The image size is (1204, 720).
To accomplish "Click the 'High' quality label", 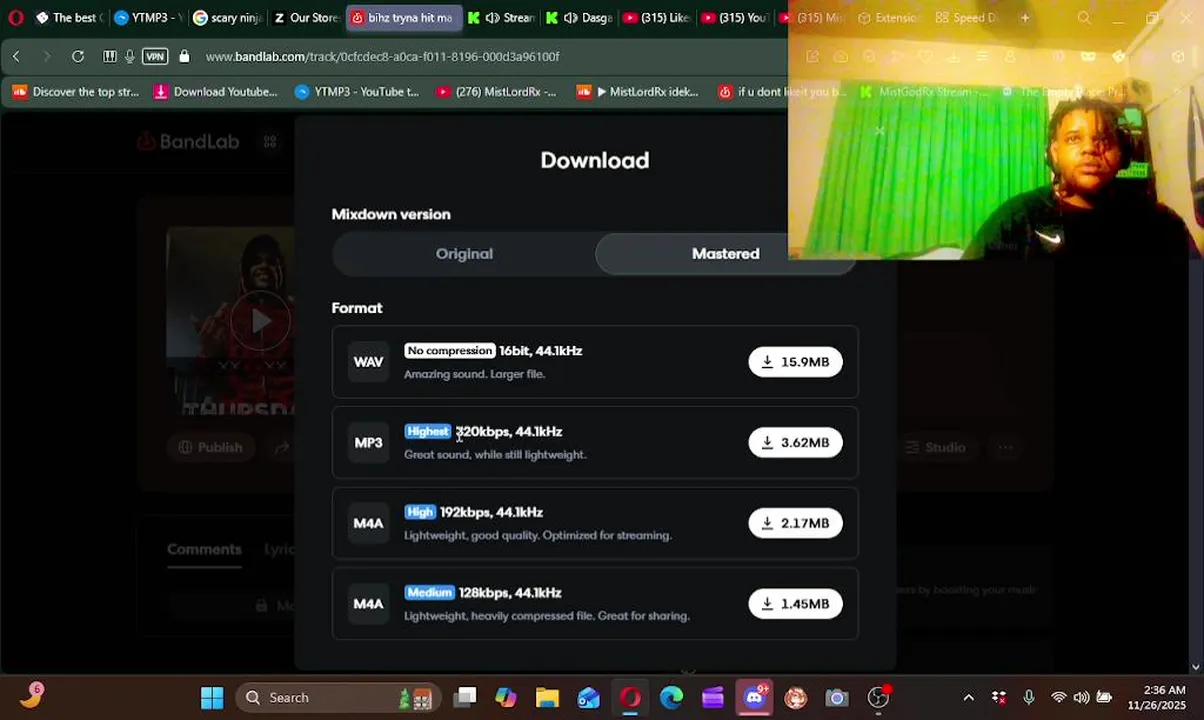I will point(420,512).
